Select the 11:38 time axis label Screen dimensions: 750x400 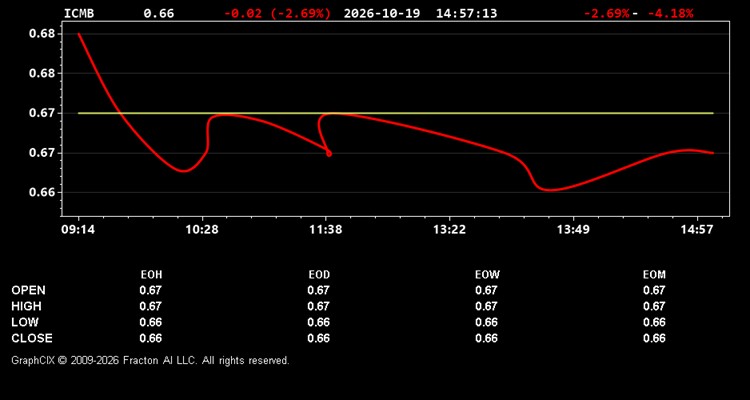[x=326, y=230]
